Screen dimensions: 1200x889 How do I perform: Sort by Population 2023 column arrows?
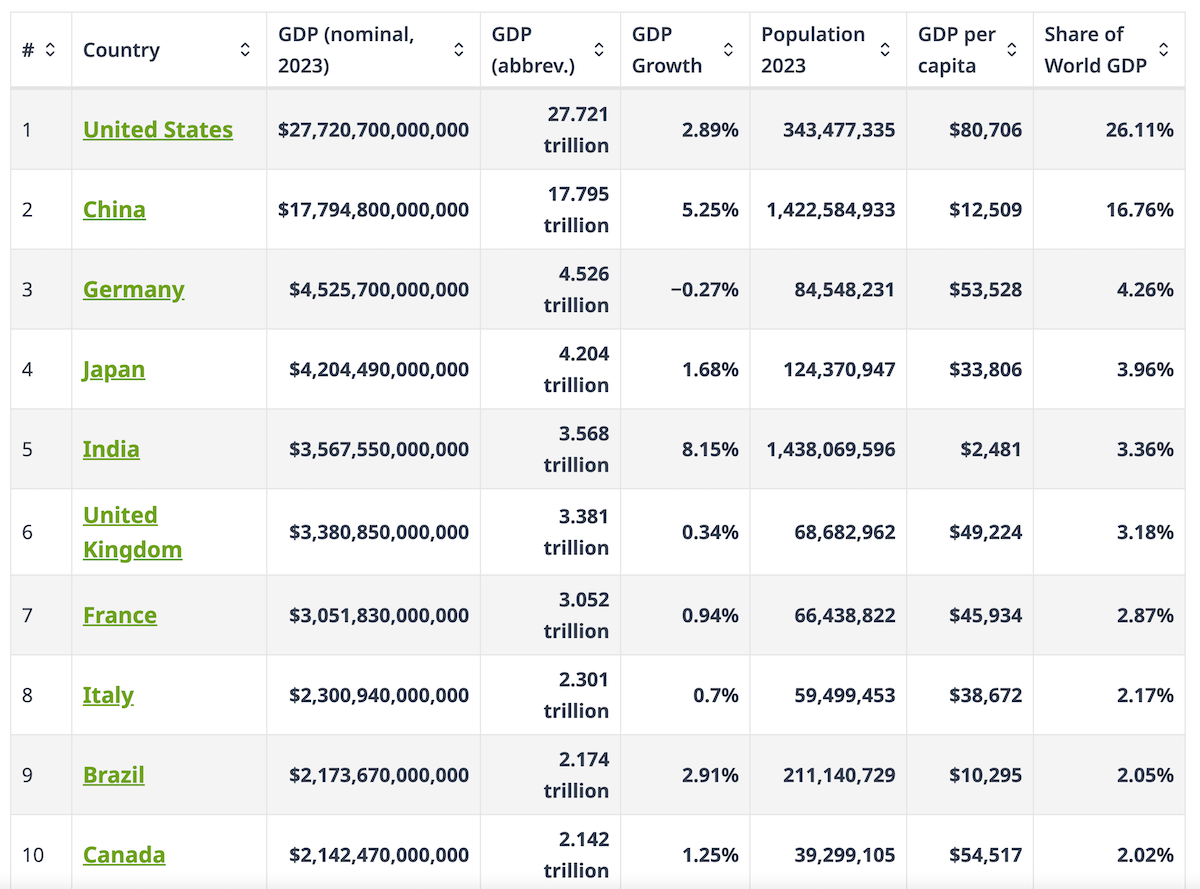(885, 50)
